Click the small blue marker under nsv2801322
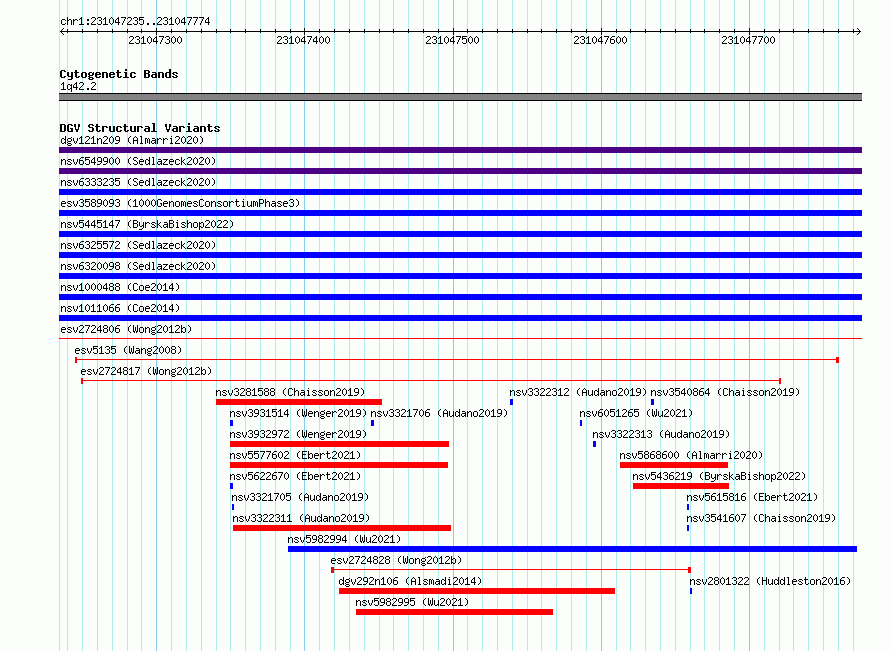 691,591
